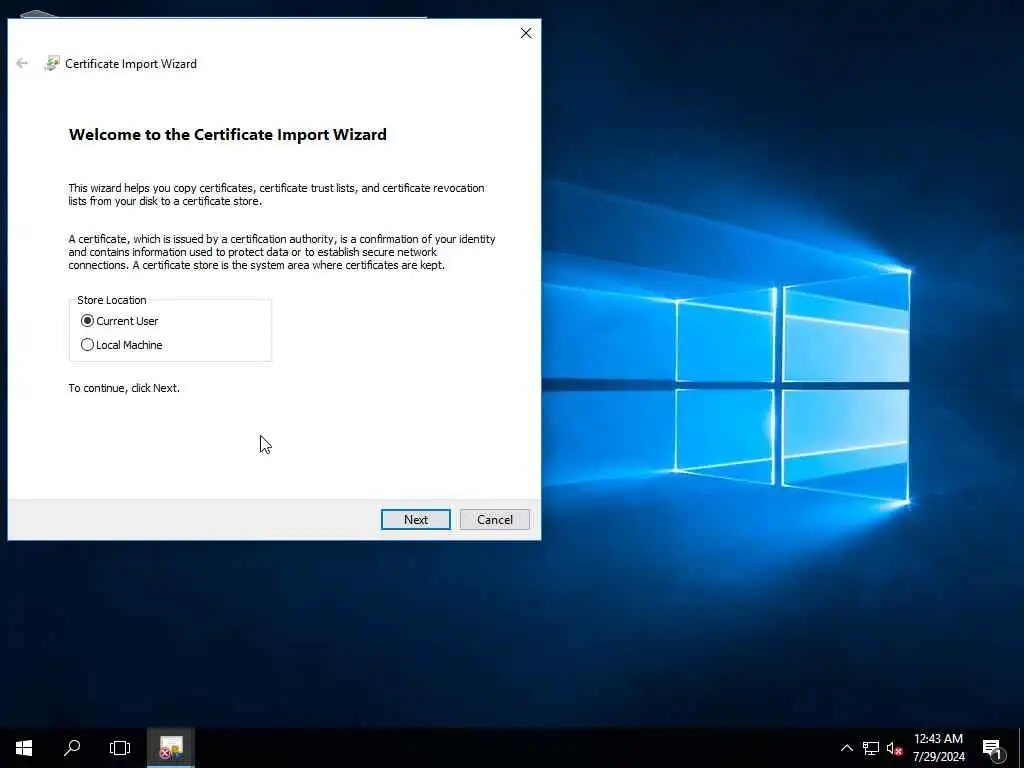Close the Certificate Import Wizard window
Image resolution: width=1024 pixels, height=768 pixels.
526,33
